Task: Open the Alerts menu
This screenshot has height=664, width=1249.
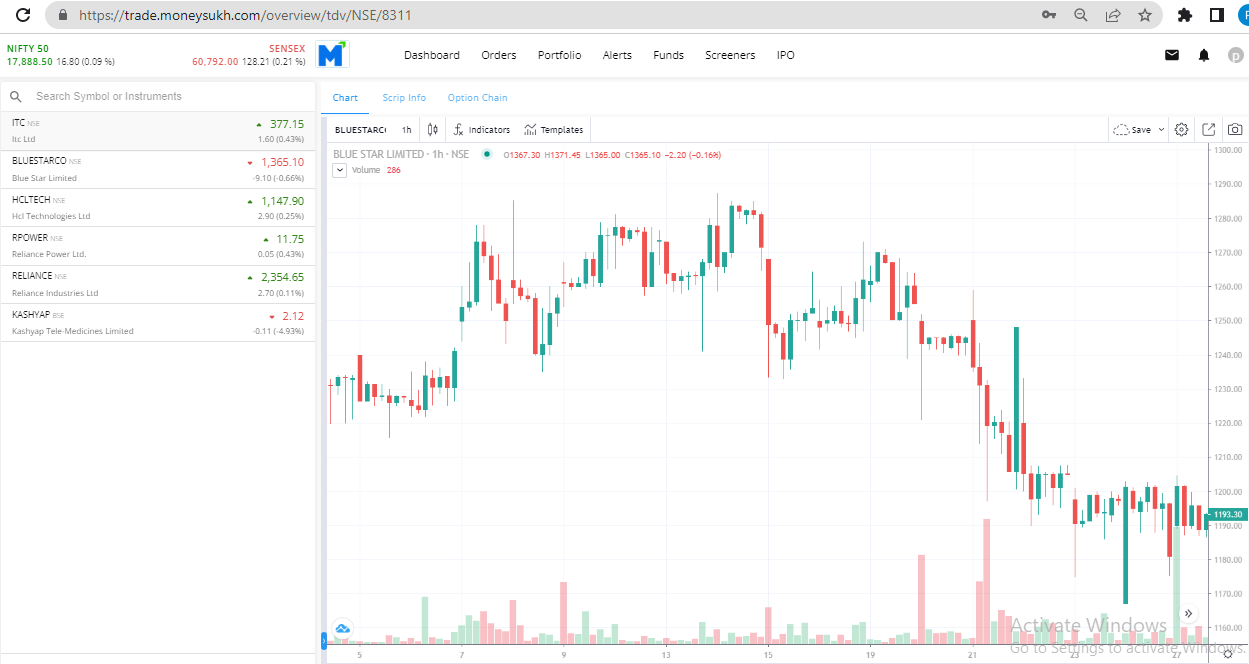Action: pos(617,55)
